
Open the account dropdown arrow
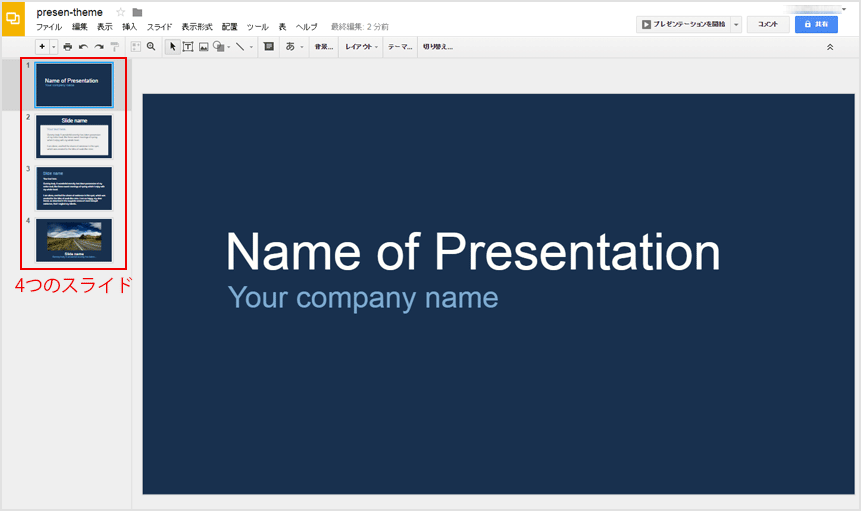pyautogui.click(x=844, y=9)
